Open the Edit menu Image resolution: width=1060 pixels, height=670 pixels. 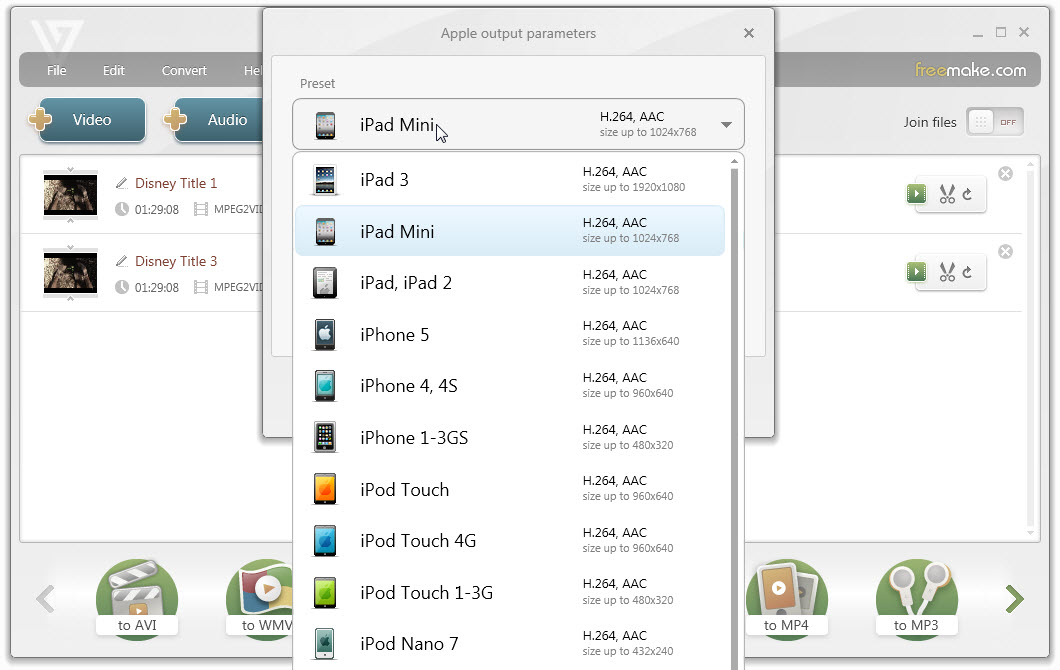coord(114,70)
